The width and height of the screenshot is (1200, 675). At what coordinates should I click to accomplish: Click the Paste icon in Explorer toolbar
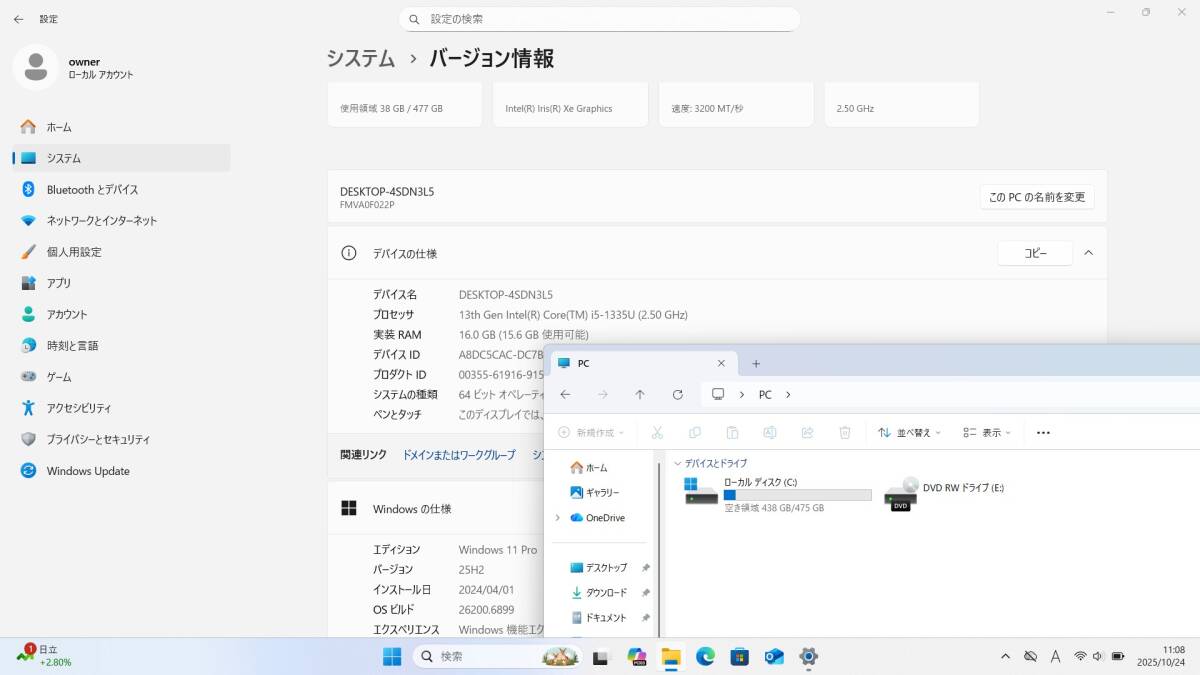(x=733, y=431)
